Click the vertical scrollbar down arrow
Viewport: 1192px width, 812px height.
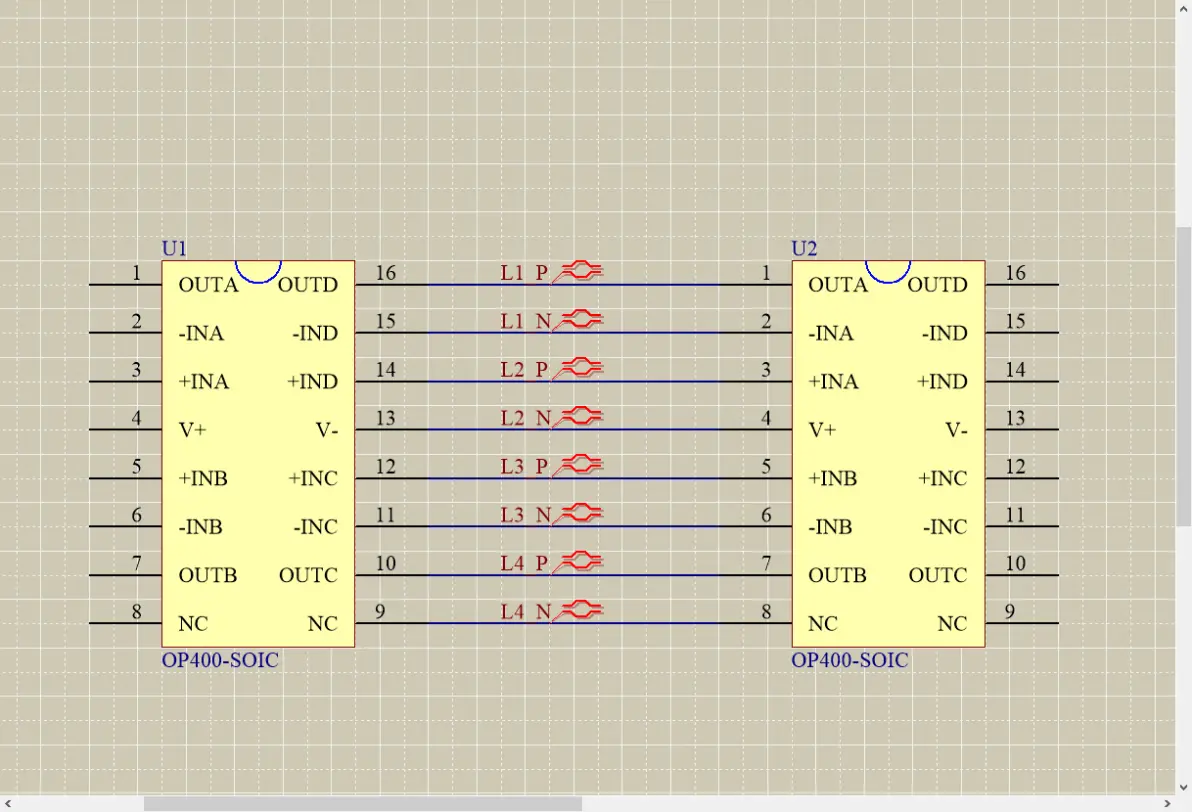(1184, 788)
